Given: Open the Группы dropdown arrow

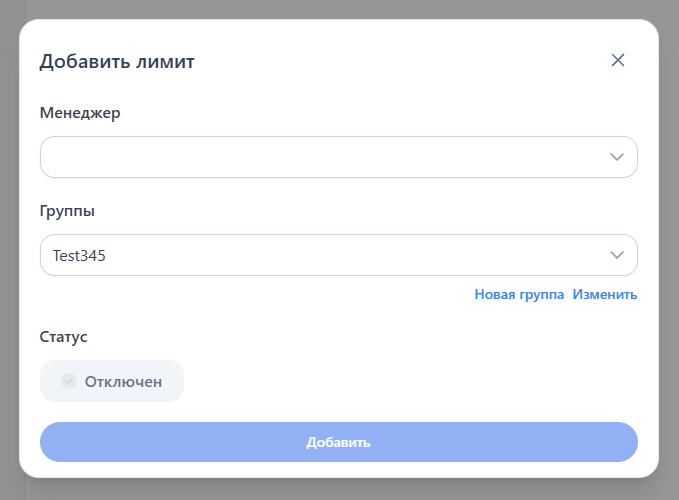Looking at the screenshot, I should click(617, 255).
